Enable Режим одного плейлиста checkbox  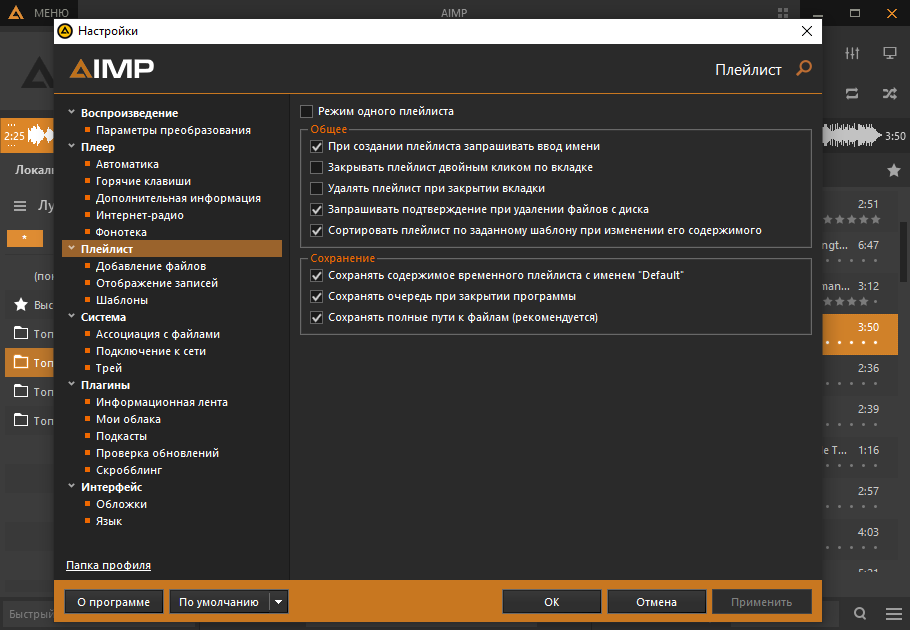(306, 111)
